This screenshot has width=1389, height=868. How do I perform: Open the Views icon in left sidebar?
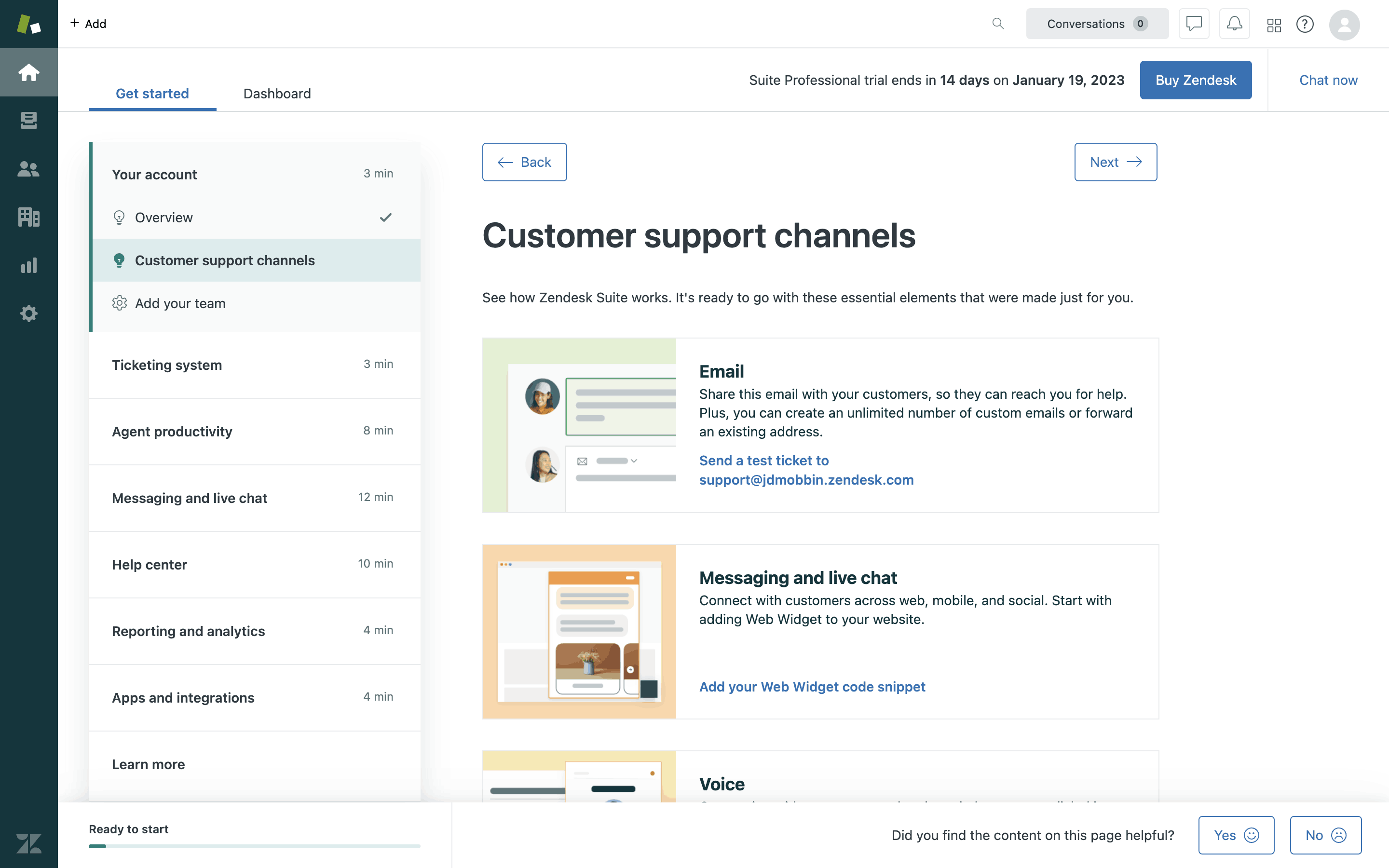29,120
